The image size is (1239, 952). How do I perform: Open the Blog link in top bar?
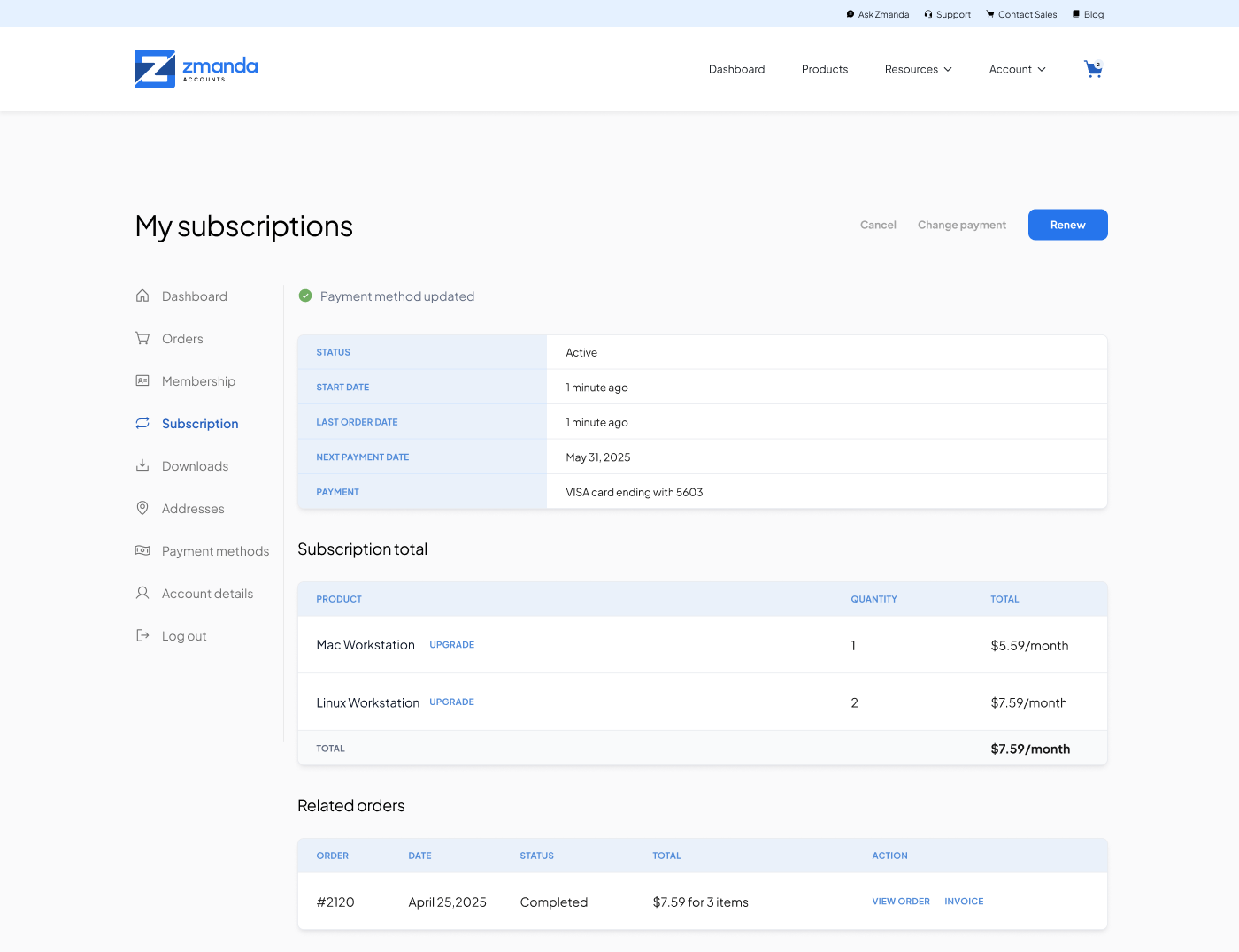(1094, 14)
